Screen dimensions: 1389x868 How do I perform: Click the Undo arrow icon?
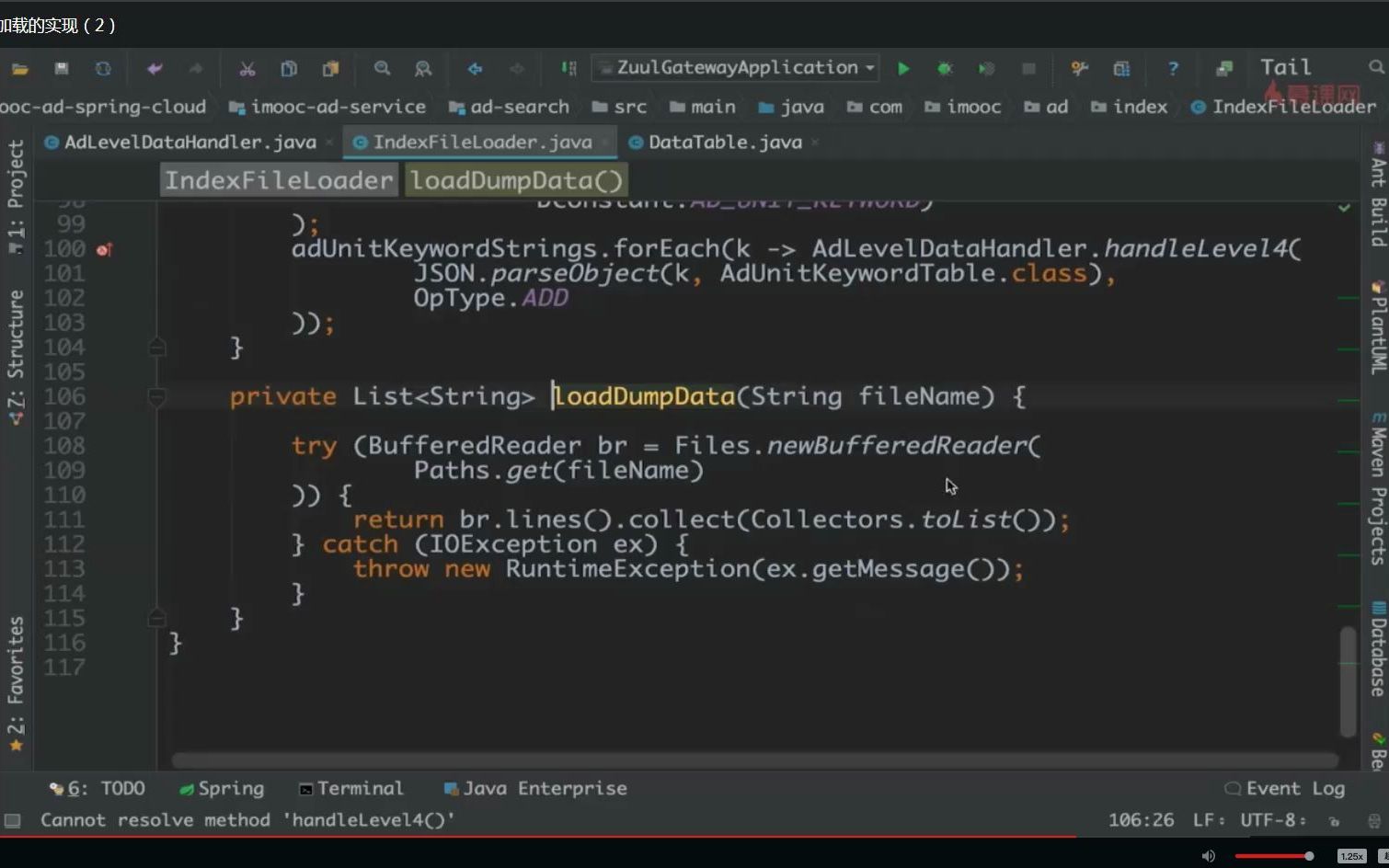click(155, 69)
